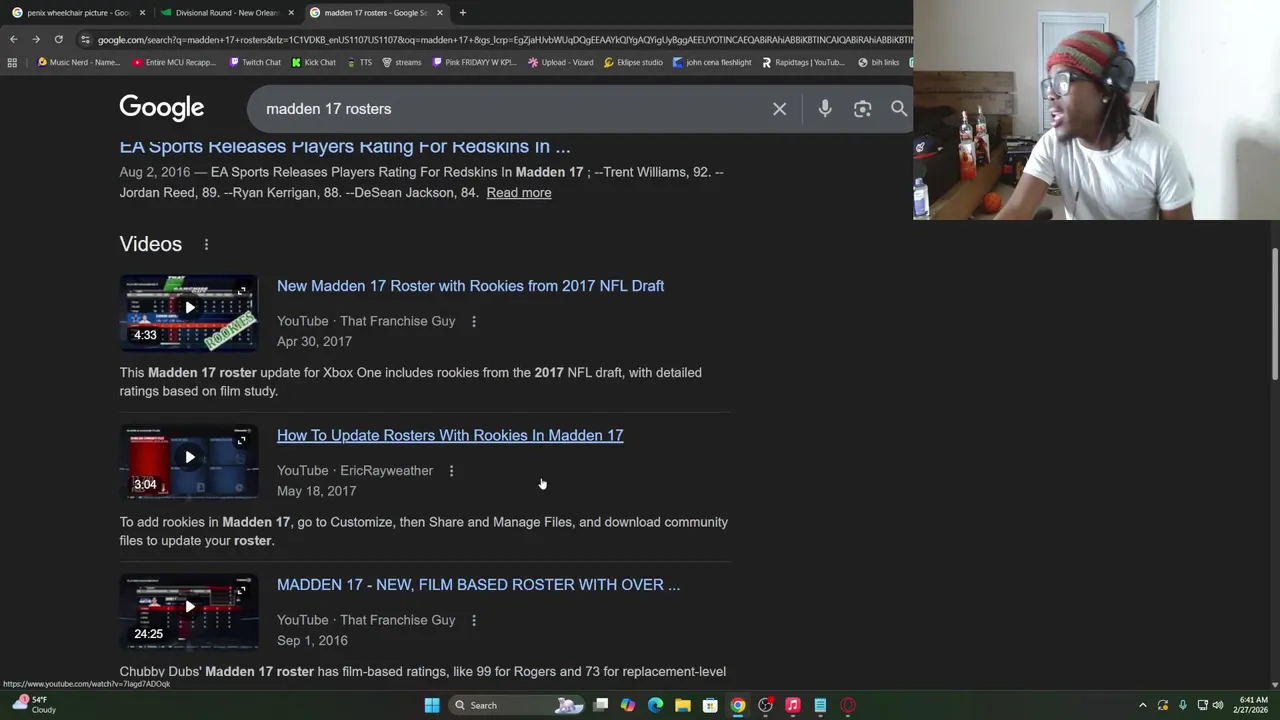Open Entire MCU Recapped bookmark
The image size is (1280, 720).
pyautogui.click(x=174, y=62)
